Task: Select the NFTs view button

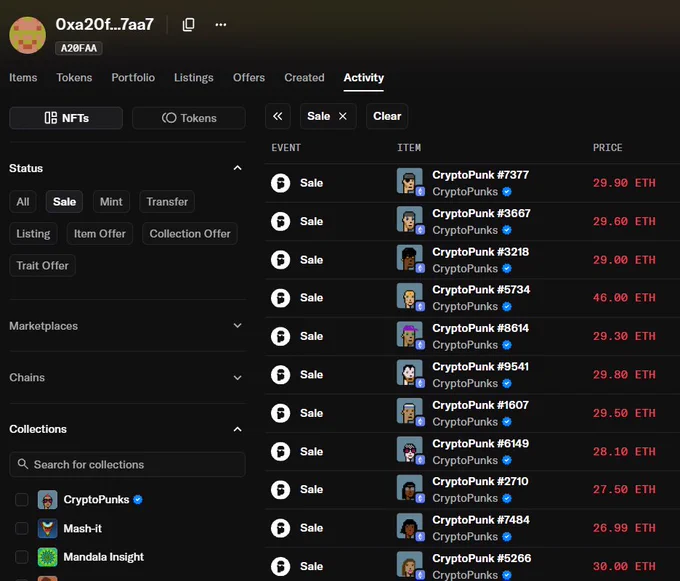Action: point(66,118)
